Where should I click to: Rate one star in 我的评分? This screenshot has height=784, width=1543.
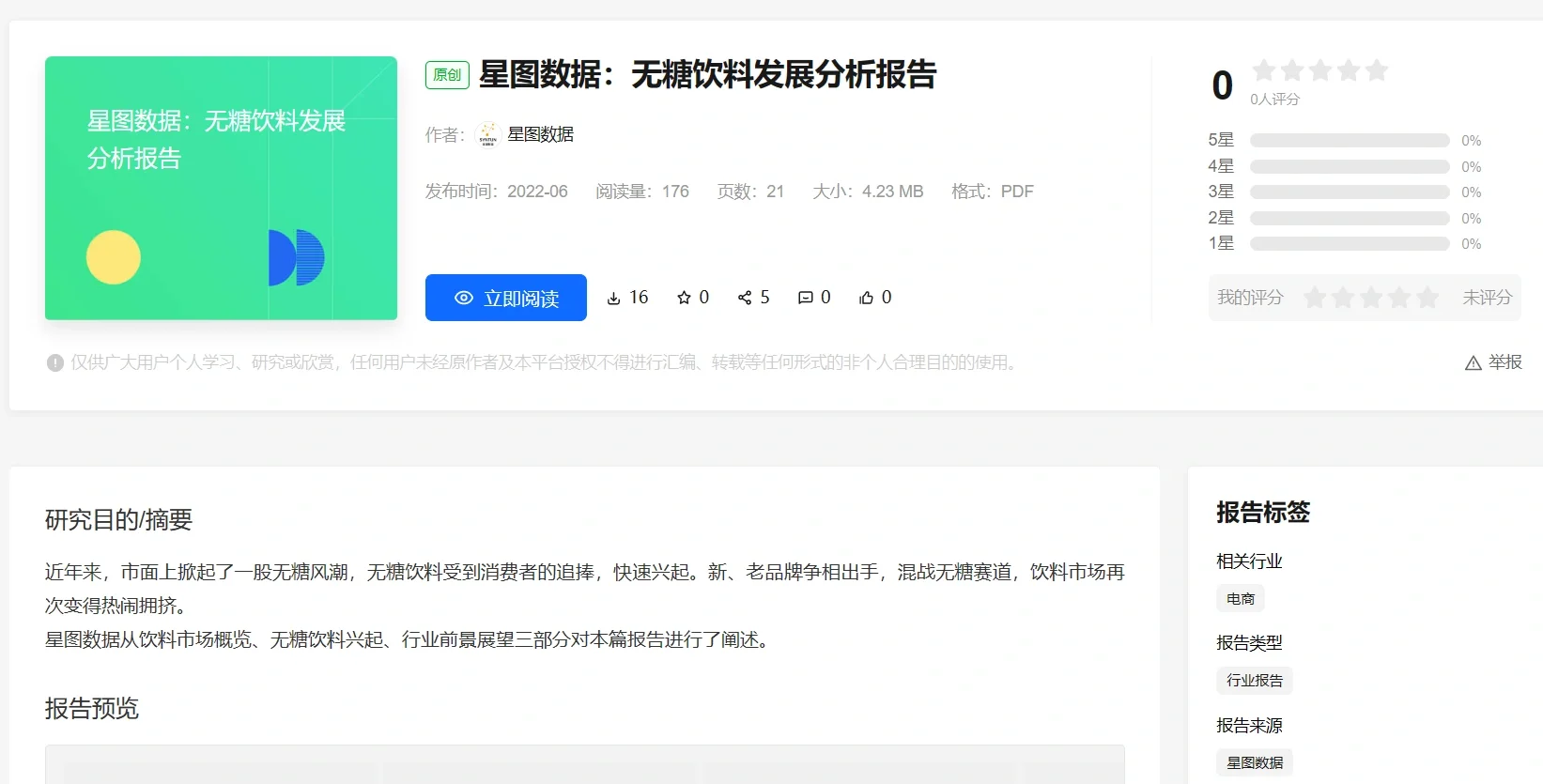click(1315, 298)
